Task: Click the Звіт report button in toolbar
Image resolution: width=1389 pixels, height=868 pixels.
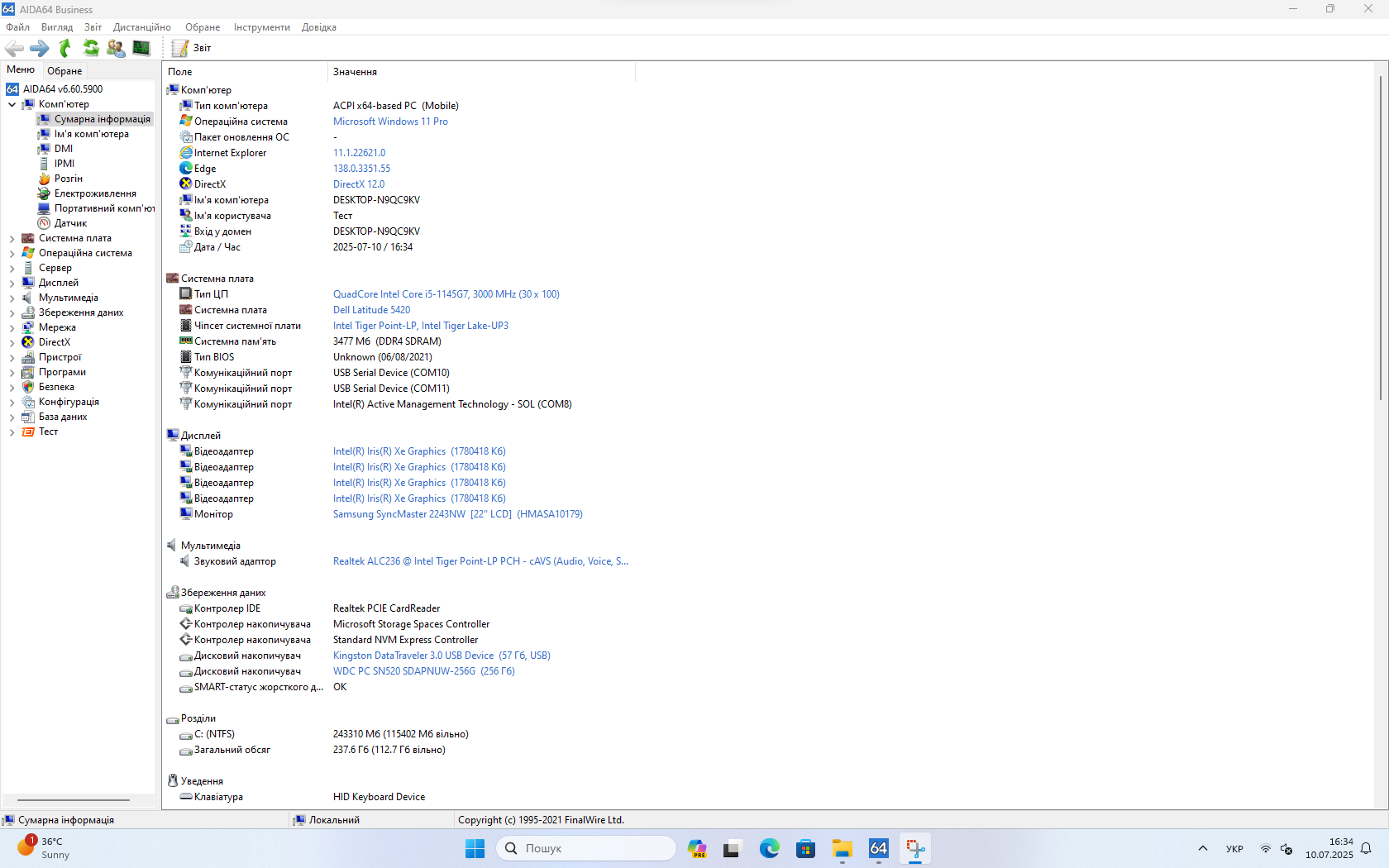Action: (x=192, y=49)
